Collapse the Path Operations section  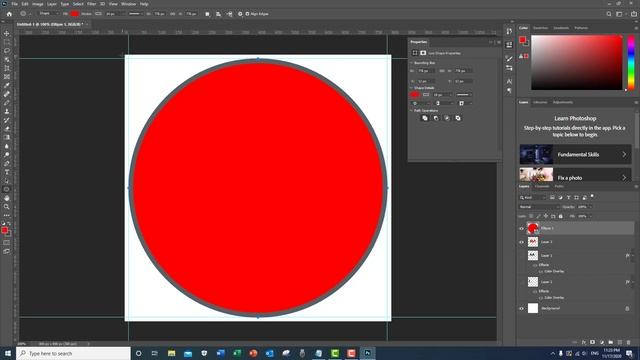pos(411,111)
